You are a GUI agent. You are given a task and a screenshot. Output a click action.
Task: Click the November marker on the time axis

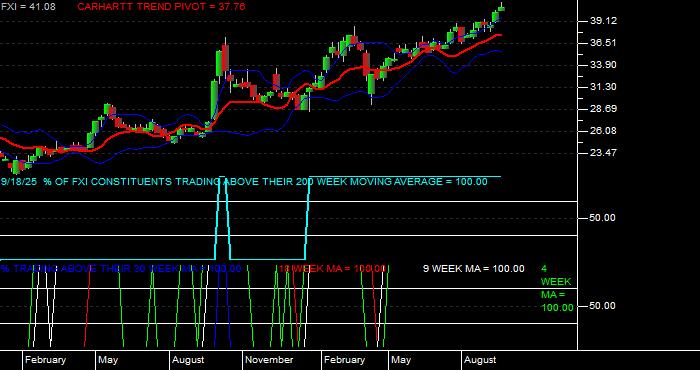coord(269,360)
